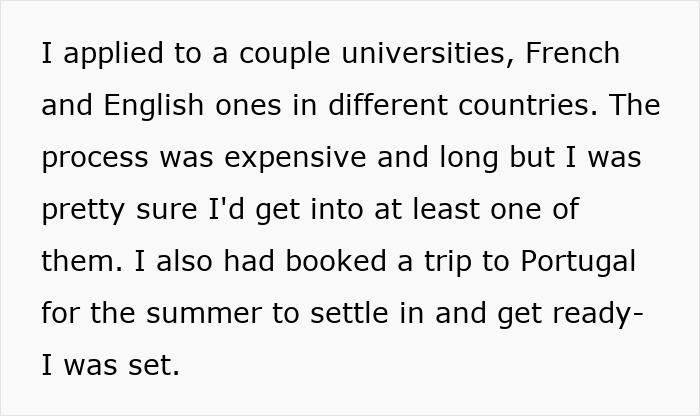Click the word 'applied' in first line

click(x=113, y=53)
